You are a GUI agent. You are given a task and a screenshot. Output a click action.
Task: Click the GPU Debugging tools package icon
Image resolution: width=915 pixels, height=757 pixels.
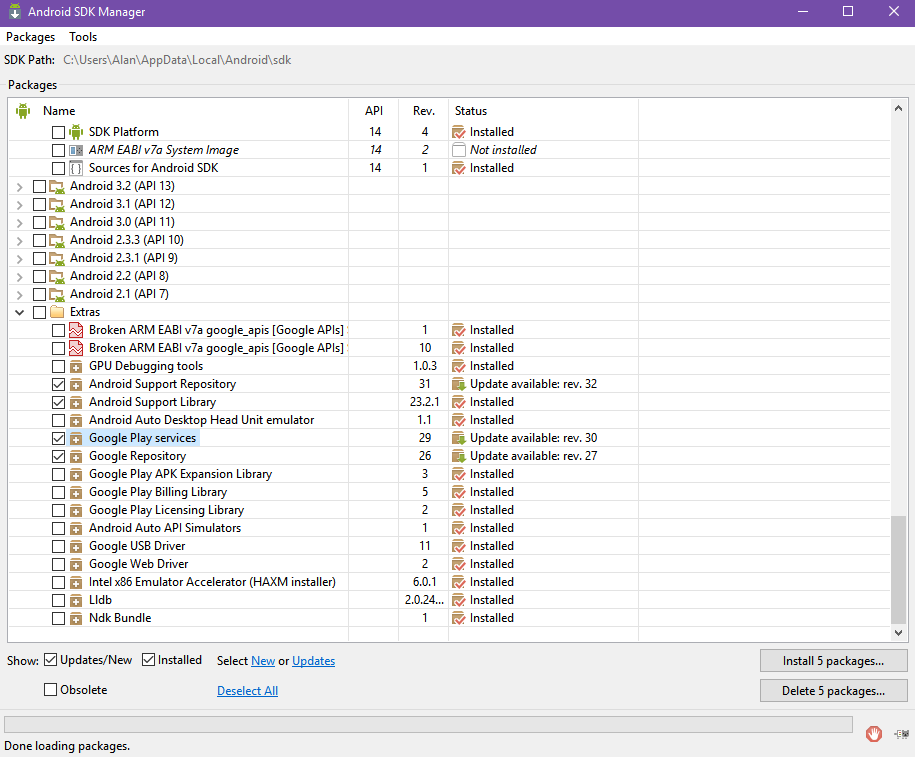(76, 367)
